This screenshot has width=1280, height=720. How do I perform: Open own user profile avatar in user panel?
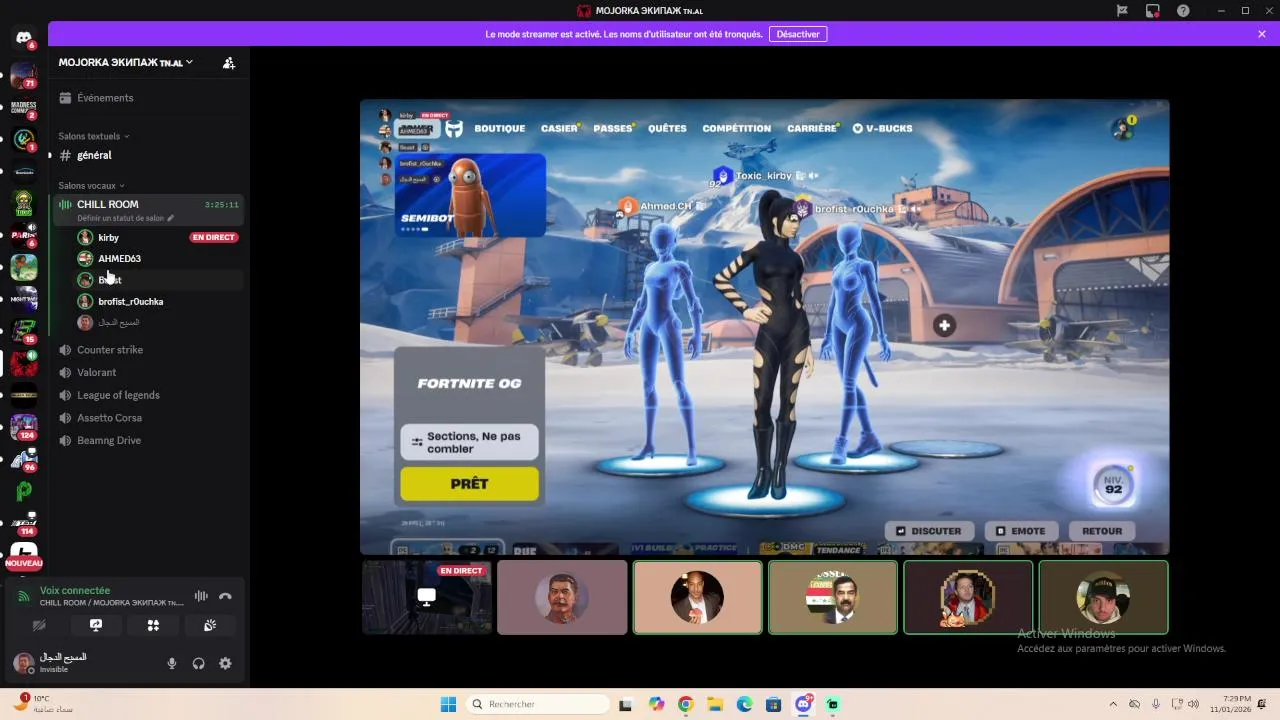23,662
